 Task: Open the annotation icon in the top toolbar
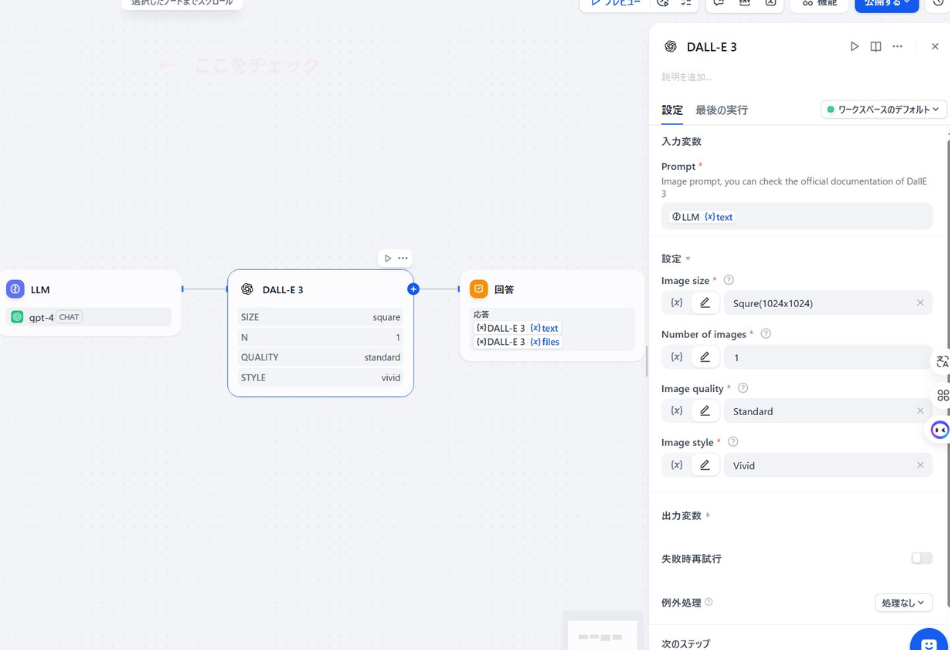pos(718,5)
